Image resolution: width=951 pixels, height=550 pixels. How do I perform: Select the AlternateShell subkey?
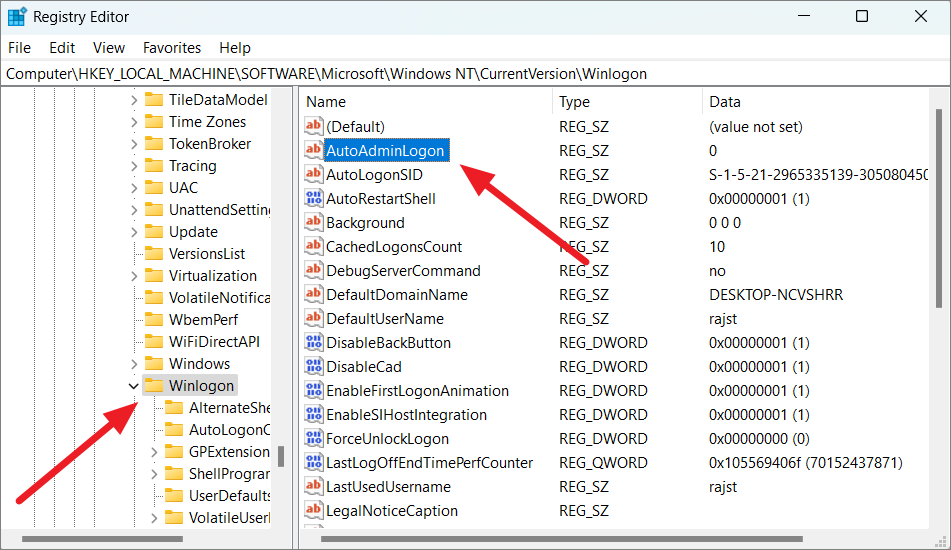click(229, 407)
